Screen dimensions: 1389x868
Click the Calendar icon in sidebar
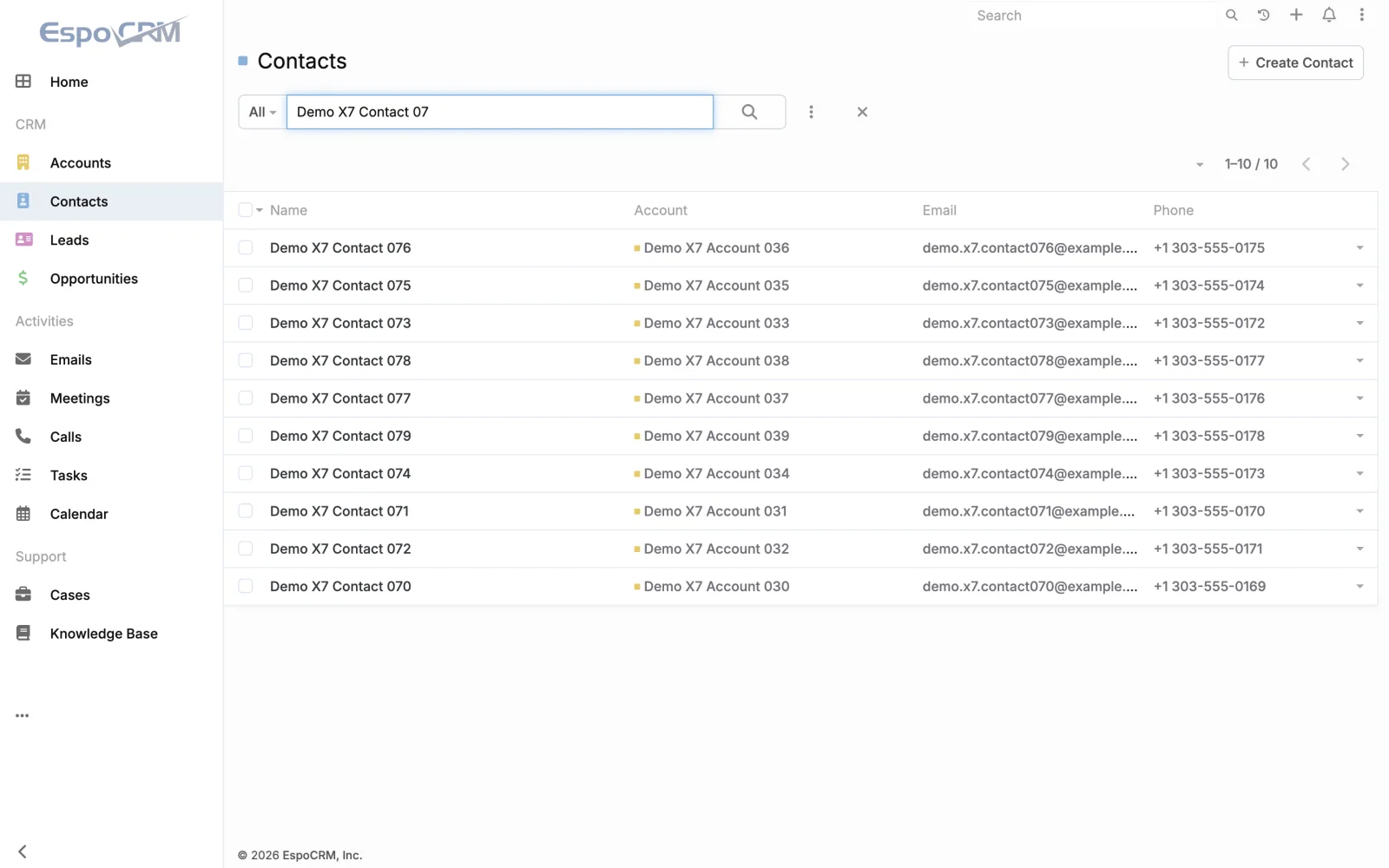click(23, 514)
